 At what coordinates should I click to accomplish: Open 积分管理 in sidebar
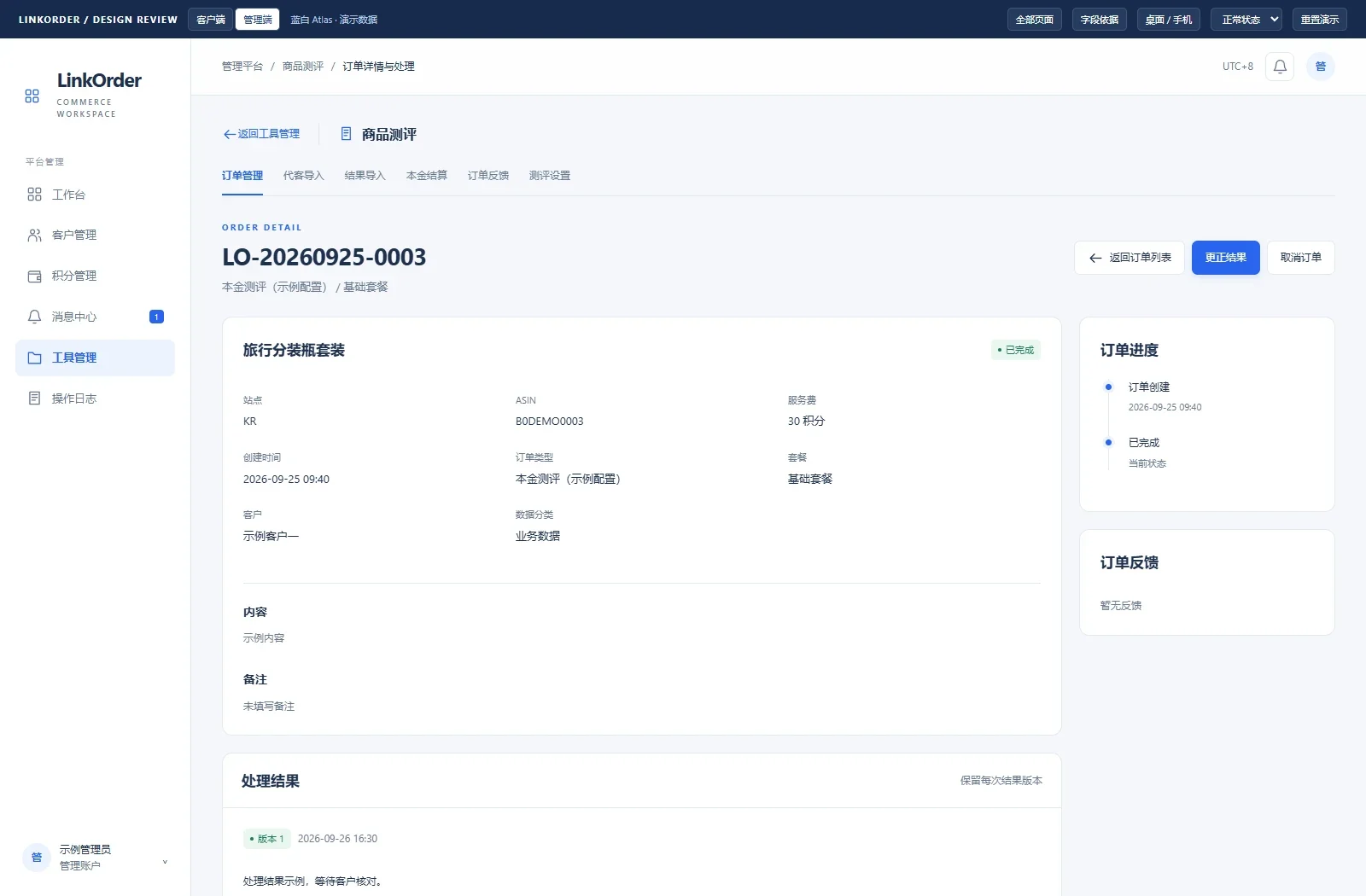coord(95,276)
